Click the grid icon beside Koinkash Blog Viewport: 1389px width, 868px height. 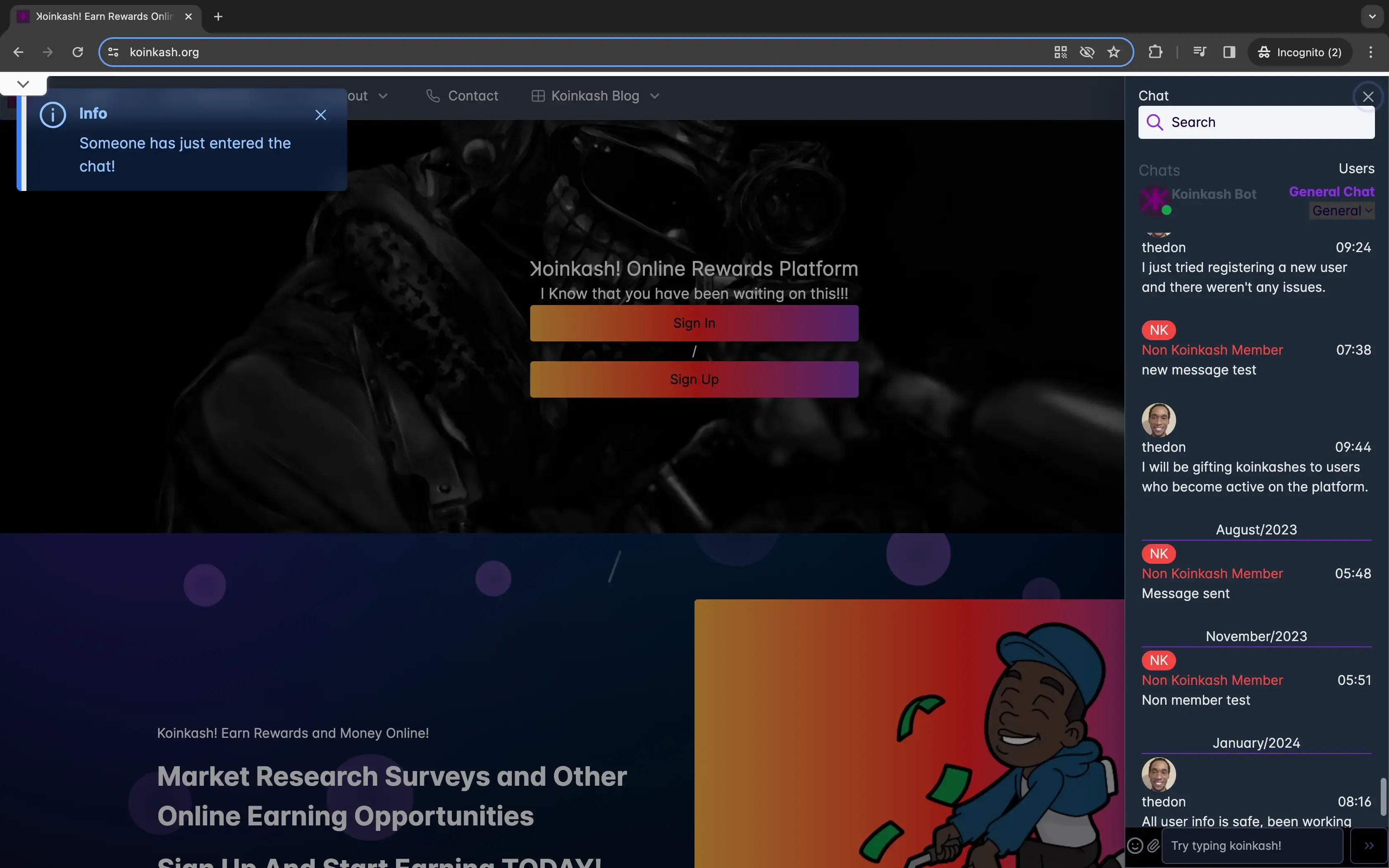(x=538, y=96)
